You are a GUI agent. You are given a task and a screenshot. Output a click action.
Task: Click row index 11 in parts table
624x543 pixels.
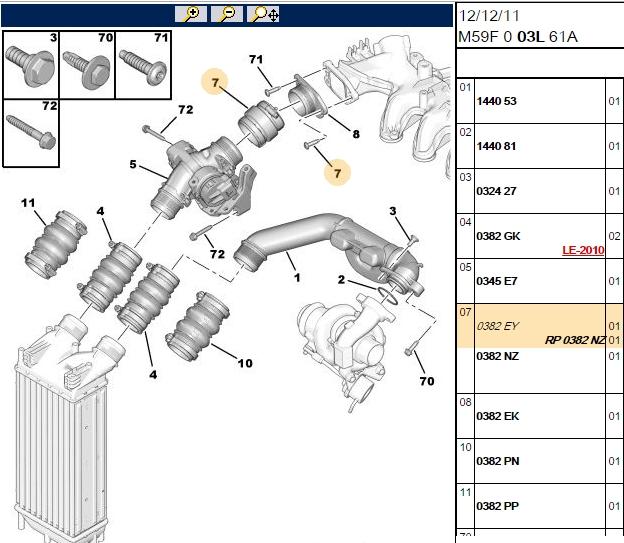[x=465, y=492]
